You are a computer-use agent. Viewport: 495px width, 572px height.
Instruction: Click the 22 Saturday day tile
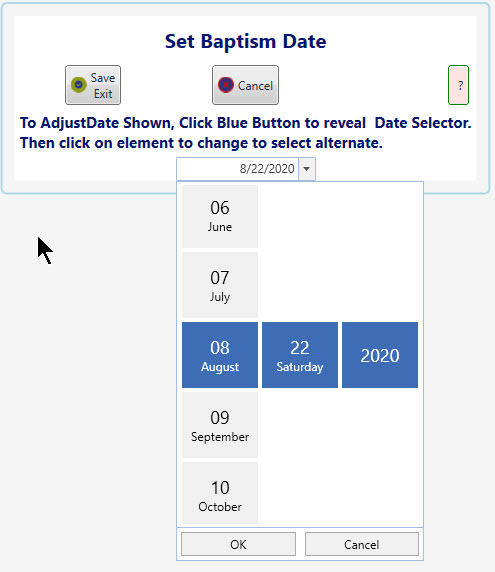(300, 355)
